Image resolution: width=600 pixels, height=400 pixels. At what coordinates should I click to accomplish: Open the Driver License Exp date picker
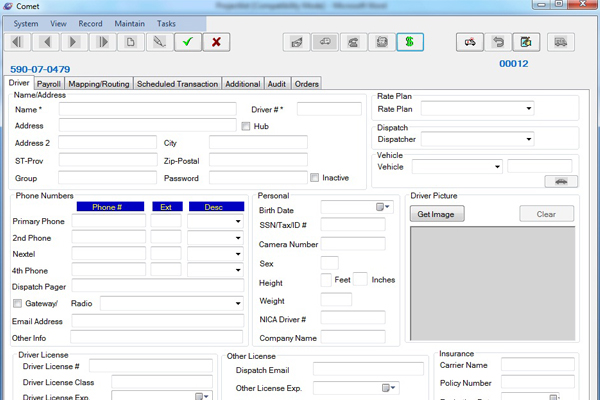coord(202,396)
